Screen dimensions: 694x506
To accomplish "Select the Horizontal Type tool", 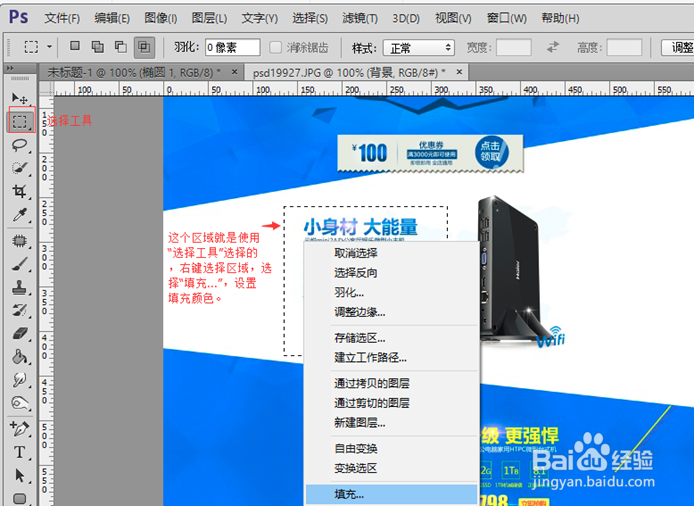I will (x=19, y=452).
